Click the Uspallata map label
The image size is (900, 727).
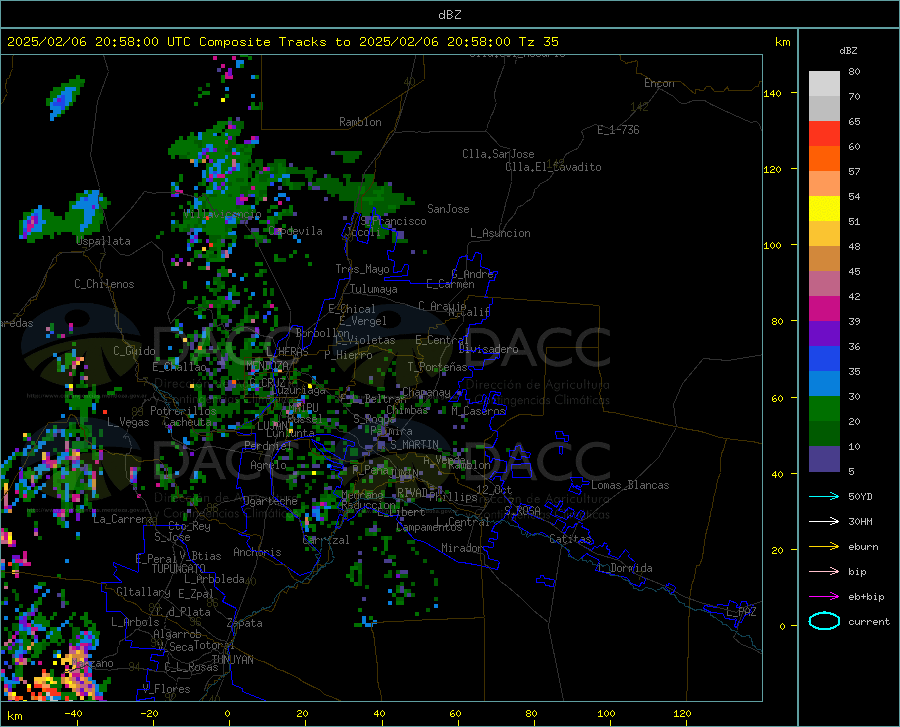(x=103, y=241)
